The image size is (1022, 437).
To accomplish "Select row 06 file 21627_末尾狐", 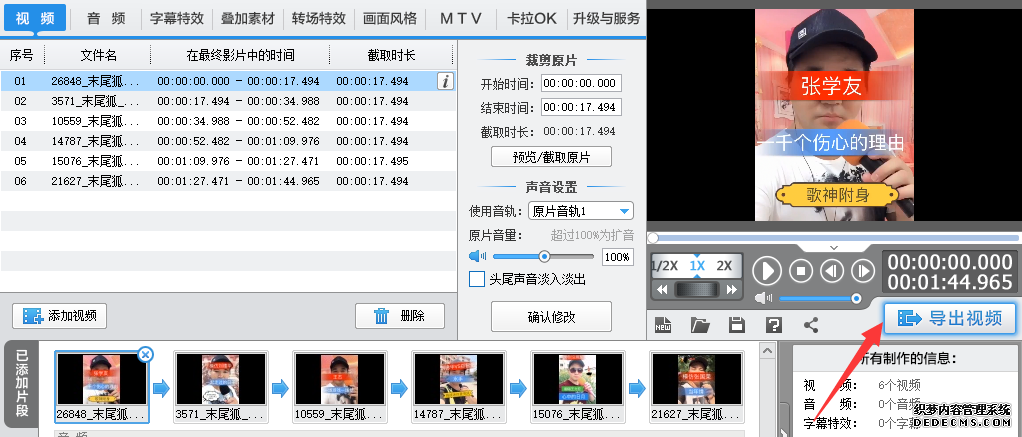I will click(x=227, y=181).
